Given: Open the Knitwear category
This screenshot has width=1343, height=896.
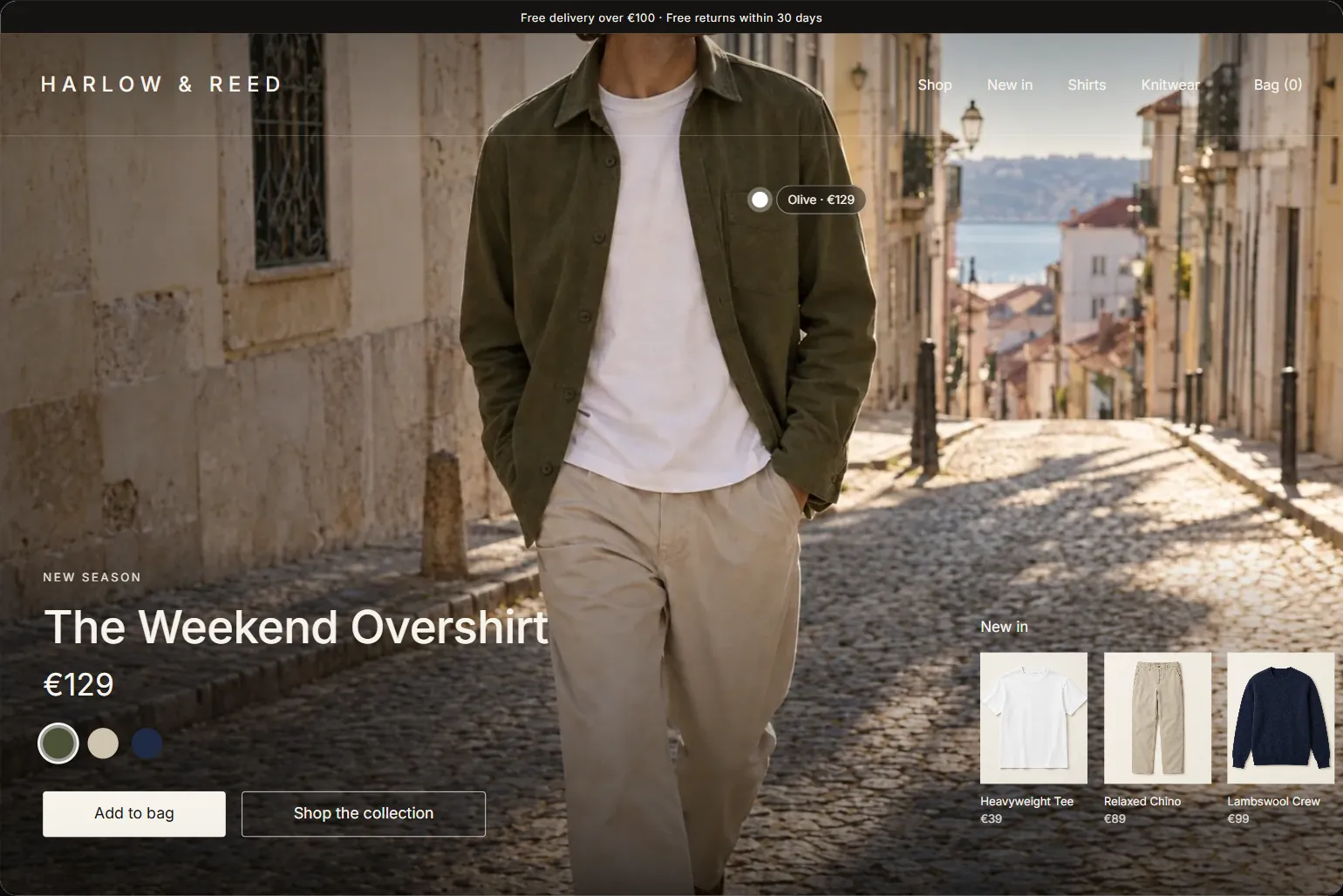Looking at the screenshot, I should pyautogui.click(x=1170, y=85).
